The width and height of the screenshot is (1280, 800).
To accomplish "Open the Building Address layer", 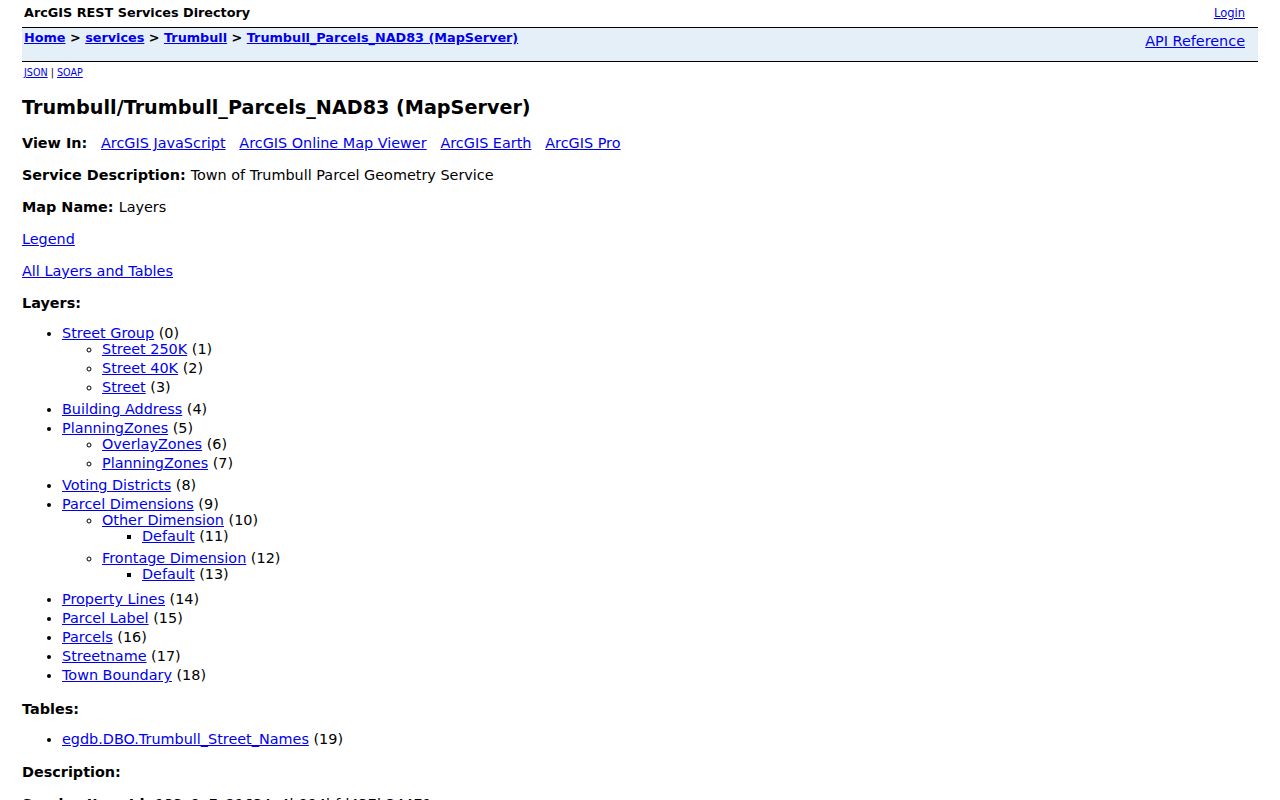I will tap(122, 409).
